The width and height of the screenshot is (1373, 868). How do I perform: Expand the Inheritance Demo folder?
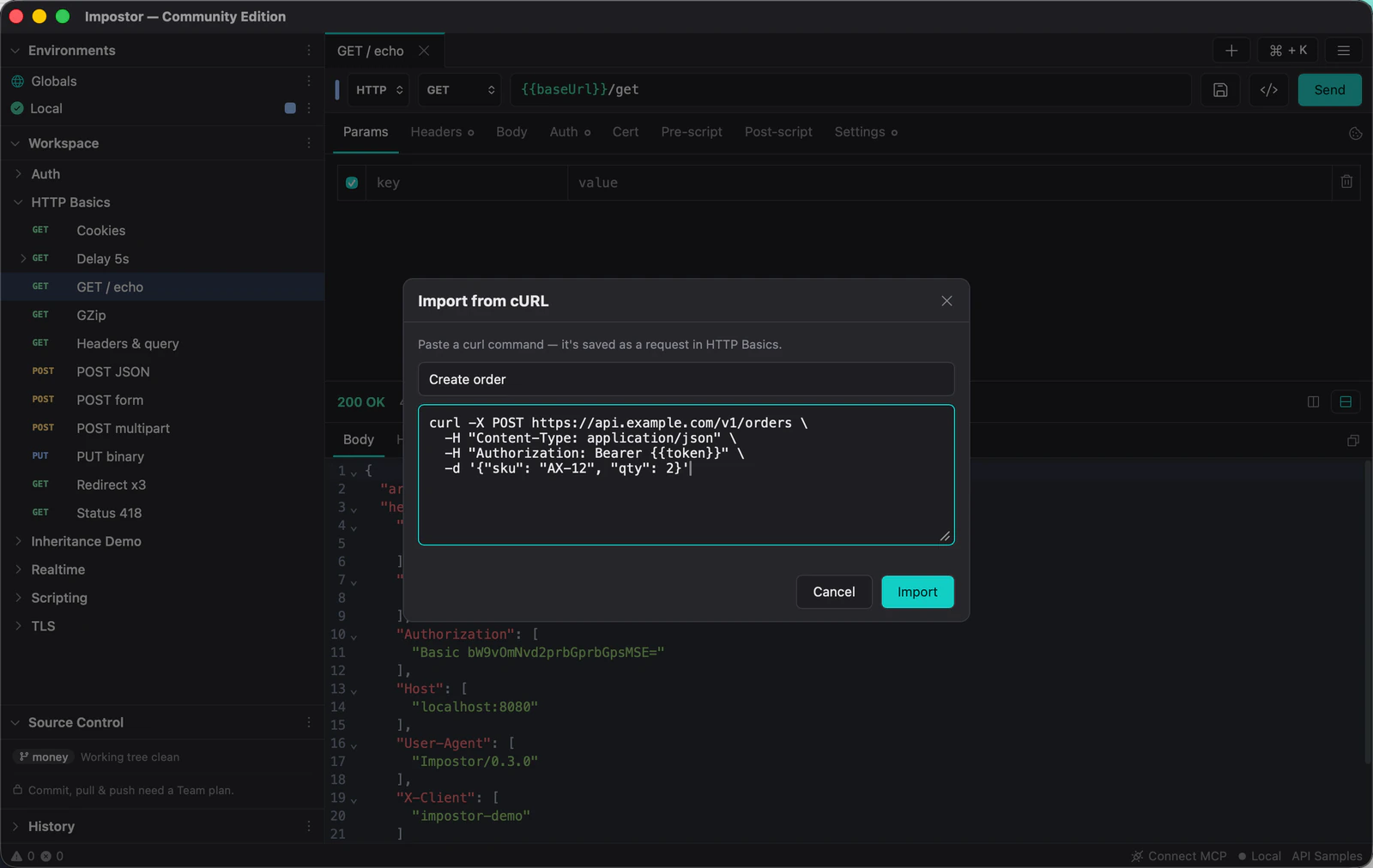[x=18, y=541]
